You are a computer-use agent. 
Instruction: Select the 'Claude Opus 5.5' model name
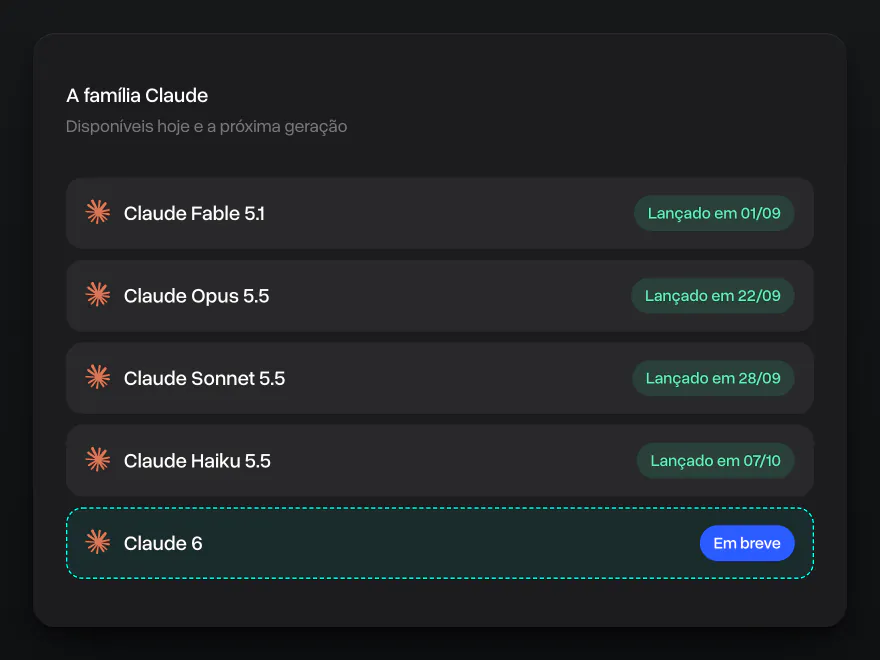196,296
